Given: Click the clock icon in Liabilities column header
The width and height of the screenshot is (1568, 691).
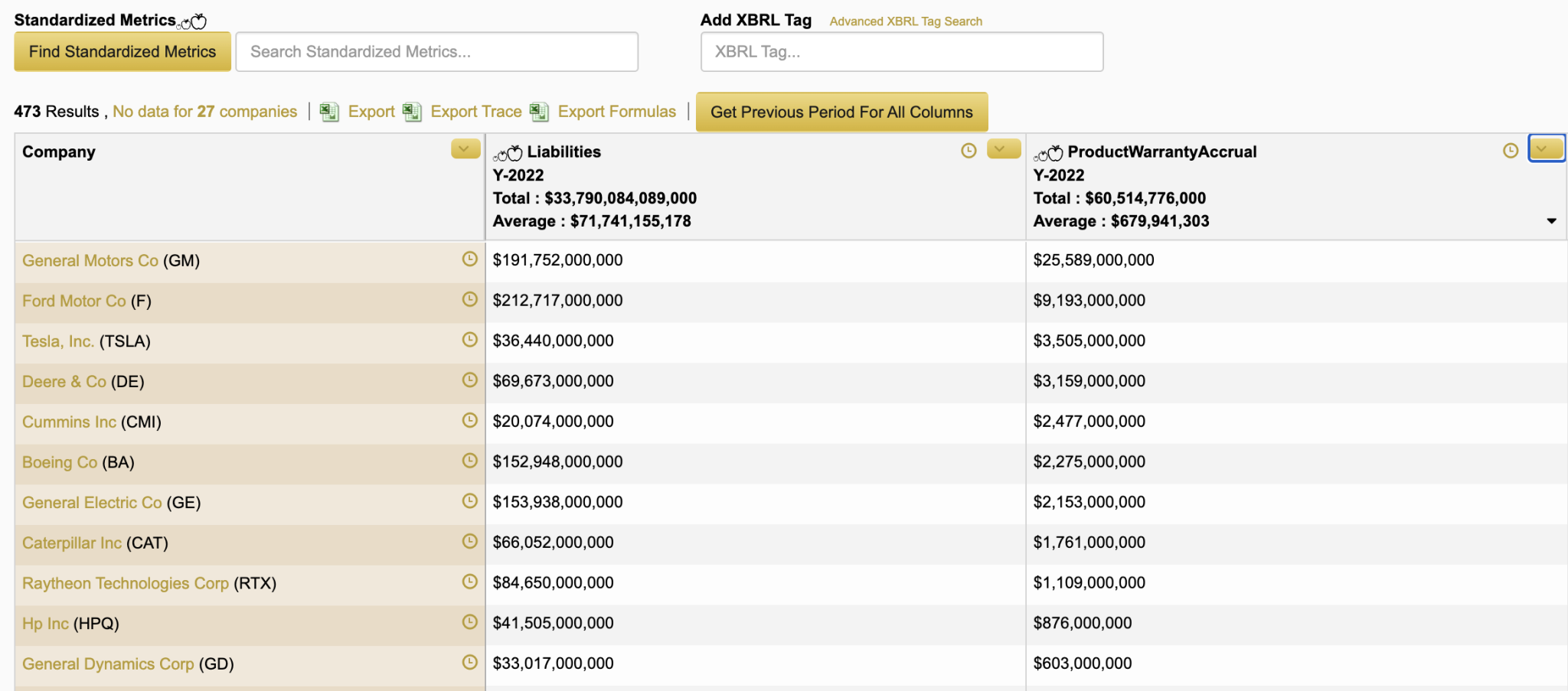Looking at the screenshot, I should (x=969, y=151).
